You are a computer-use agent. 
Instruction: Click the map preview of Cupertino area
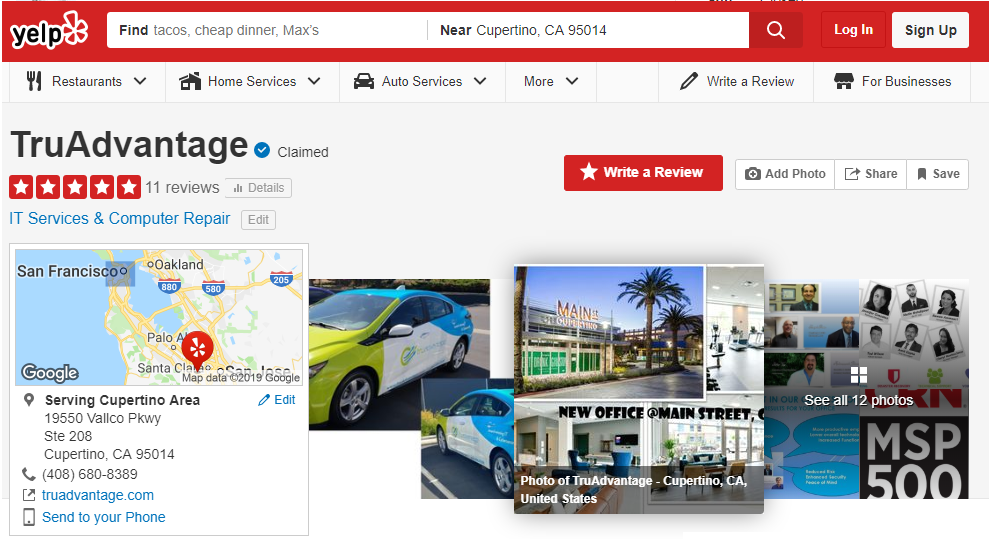point(159,317)
